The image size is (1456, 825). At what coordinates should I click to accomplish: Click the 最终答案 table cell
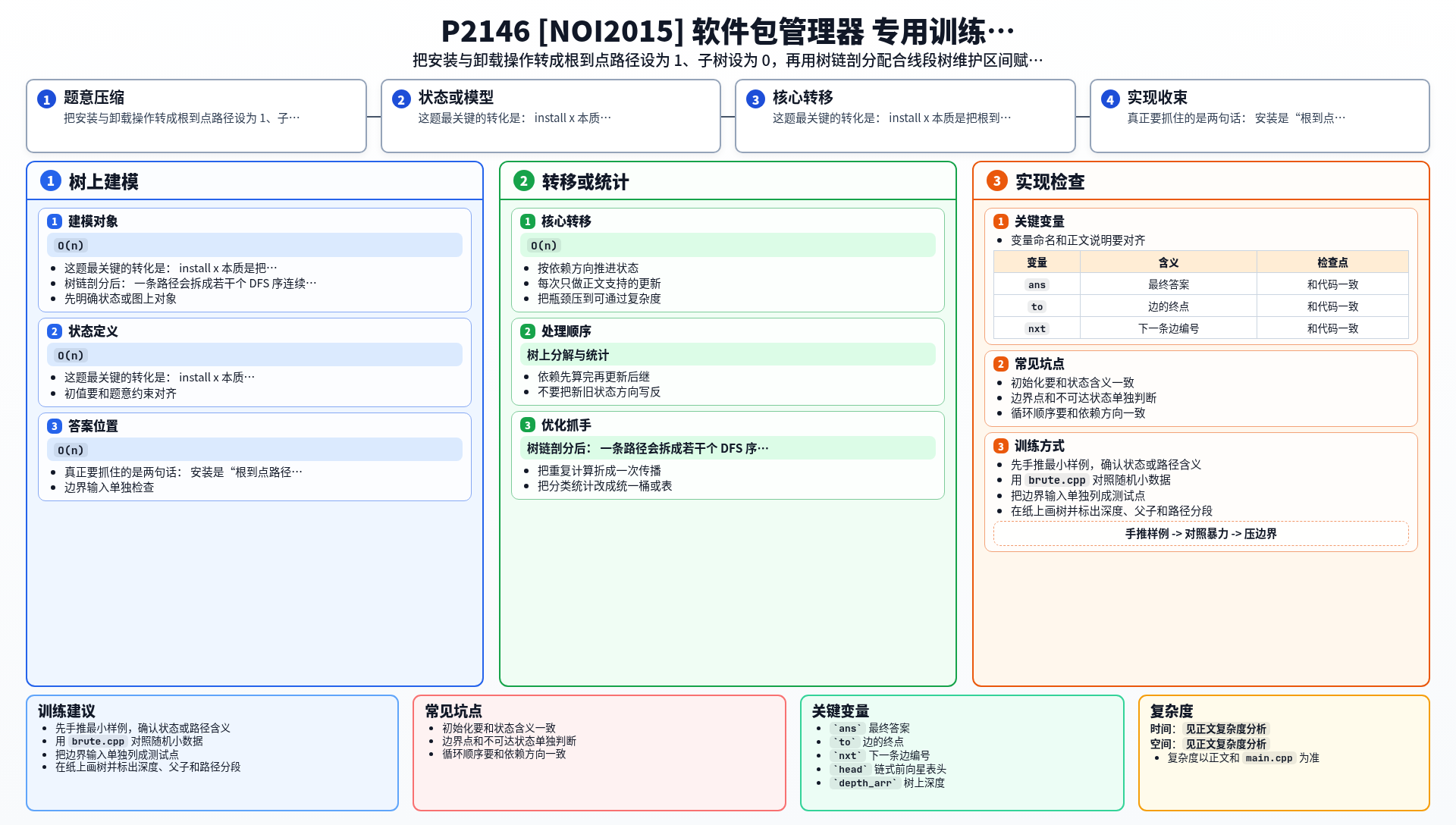pyautogui.click(x=1169, y=284)
